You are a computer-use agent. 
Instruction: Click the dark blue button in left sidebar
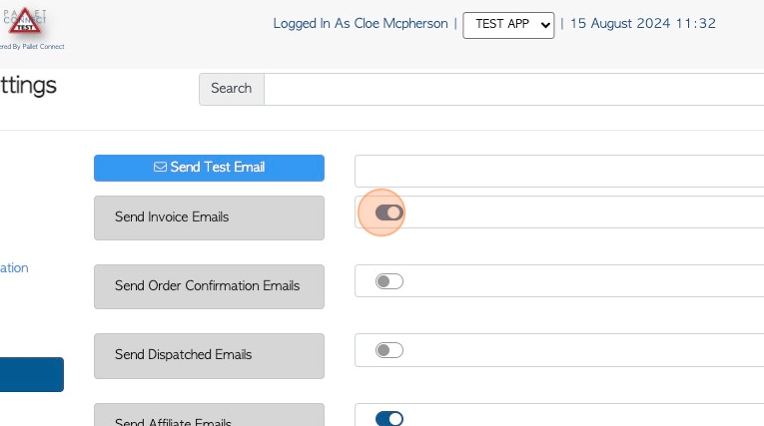coord(32,374)
